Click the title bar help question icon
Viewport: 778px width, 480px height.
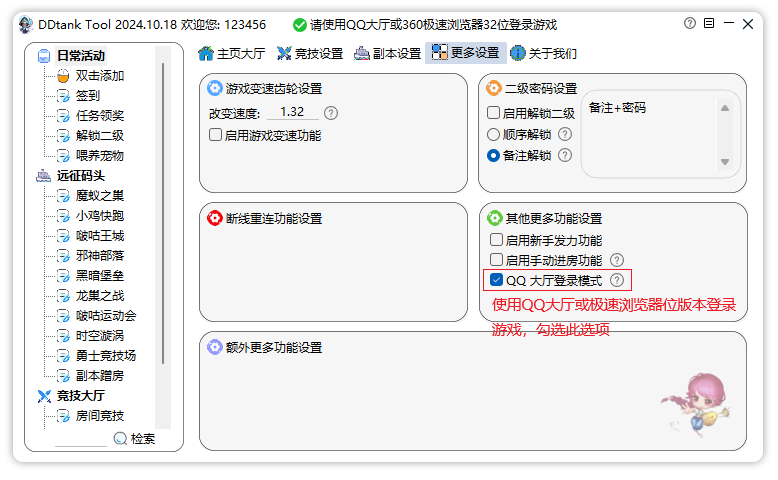[690, 23]
